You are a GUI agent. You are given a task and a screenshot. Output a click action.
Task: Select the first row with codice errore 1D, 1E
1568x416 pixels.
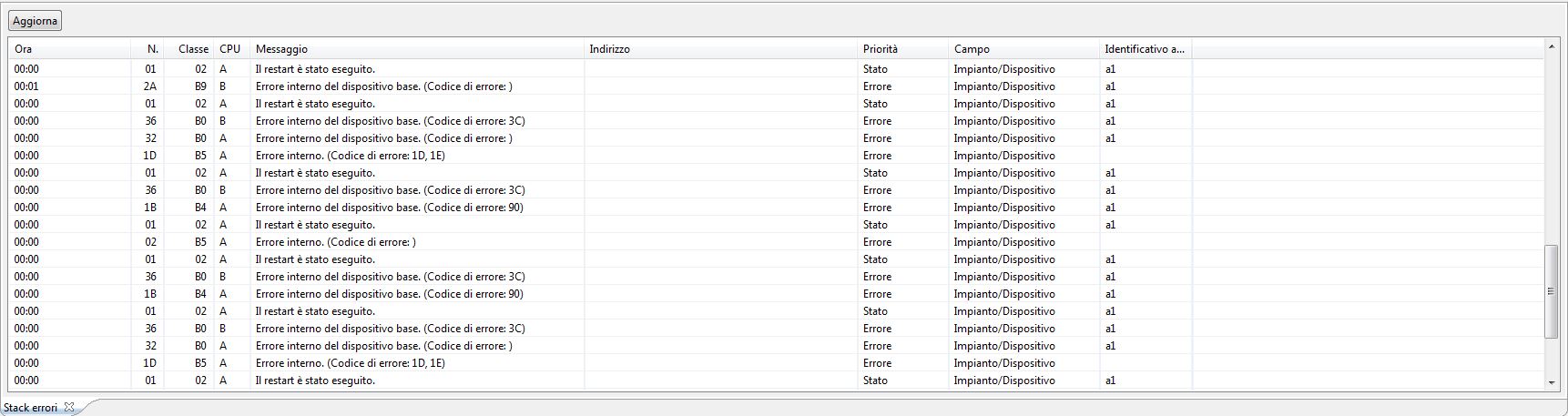coord(776,156)
